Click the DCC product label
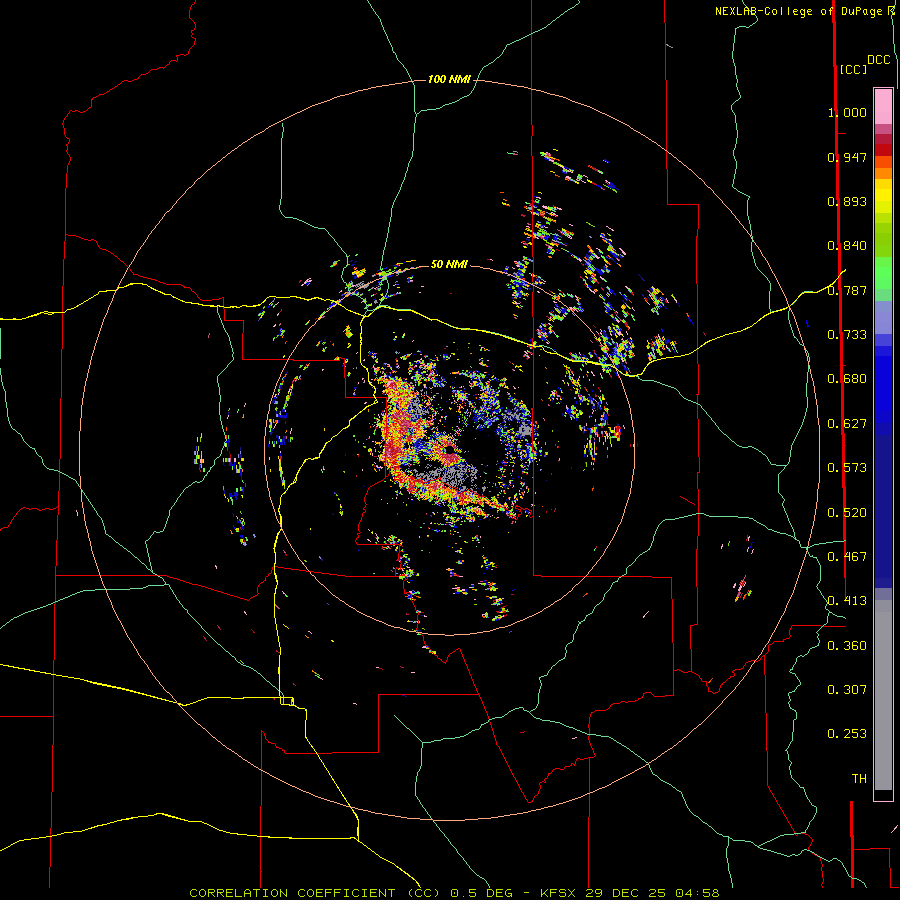This screenshot has height=900, width=900. (x=879, y=60)
